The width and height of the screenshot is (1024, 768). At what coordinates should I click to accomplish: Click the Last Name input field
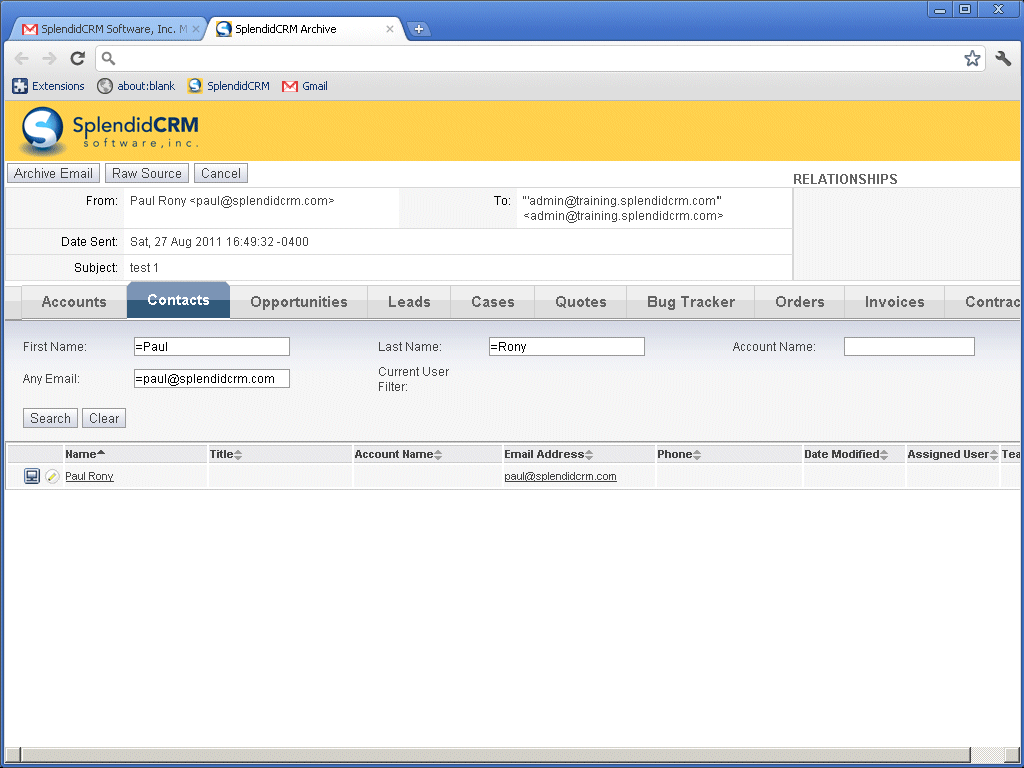pos(567,346)
